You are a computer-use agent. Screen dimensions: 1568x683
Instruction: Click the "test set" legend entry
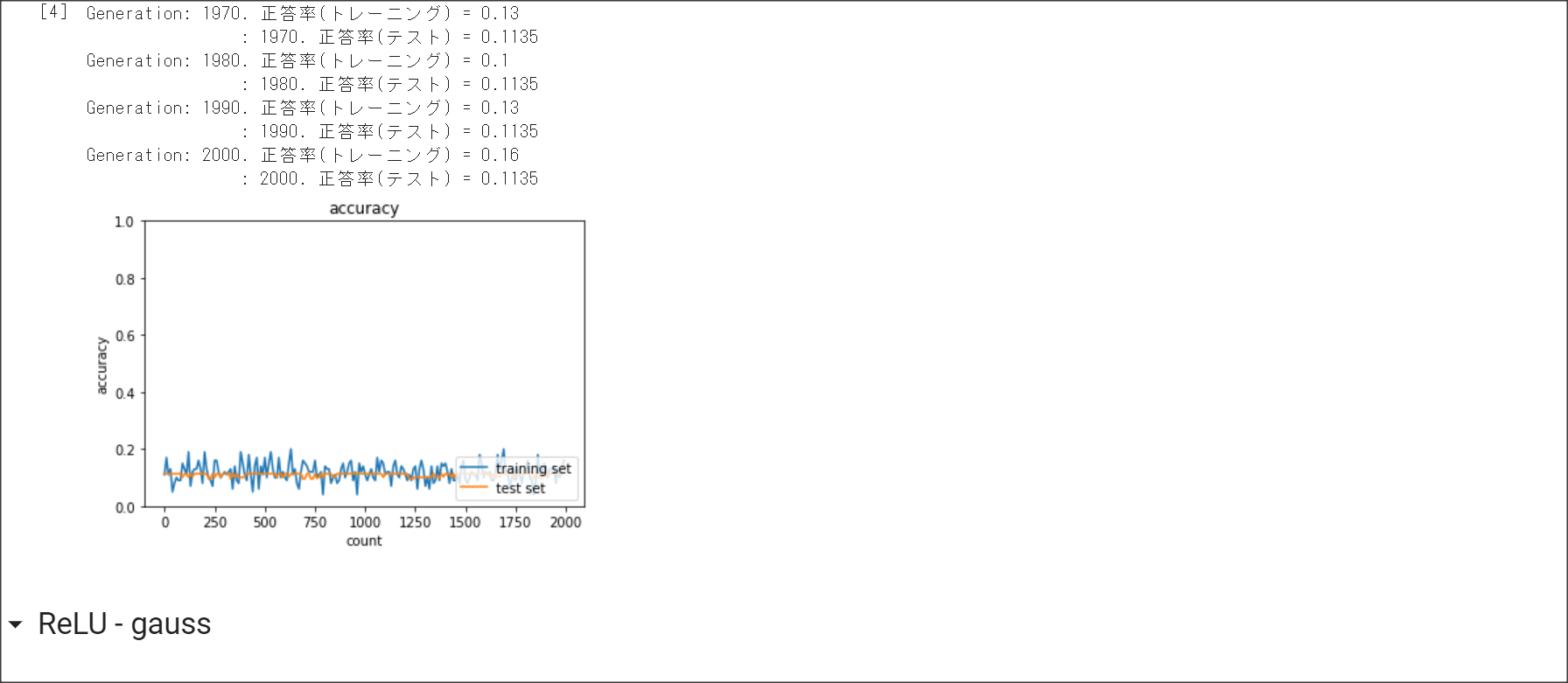pyautogui.click(x=503, y=488)
